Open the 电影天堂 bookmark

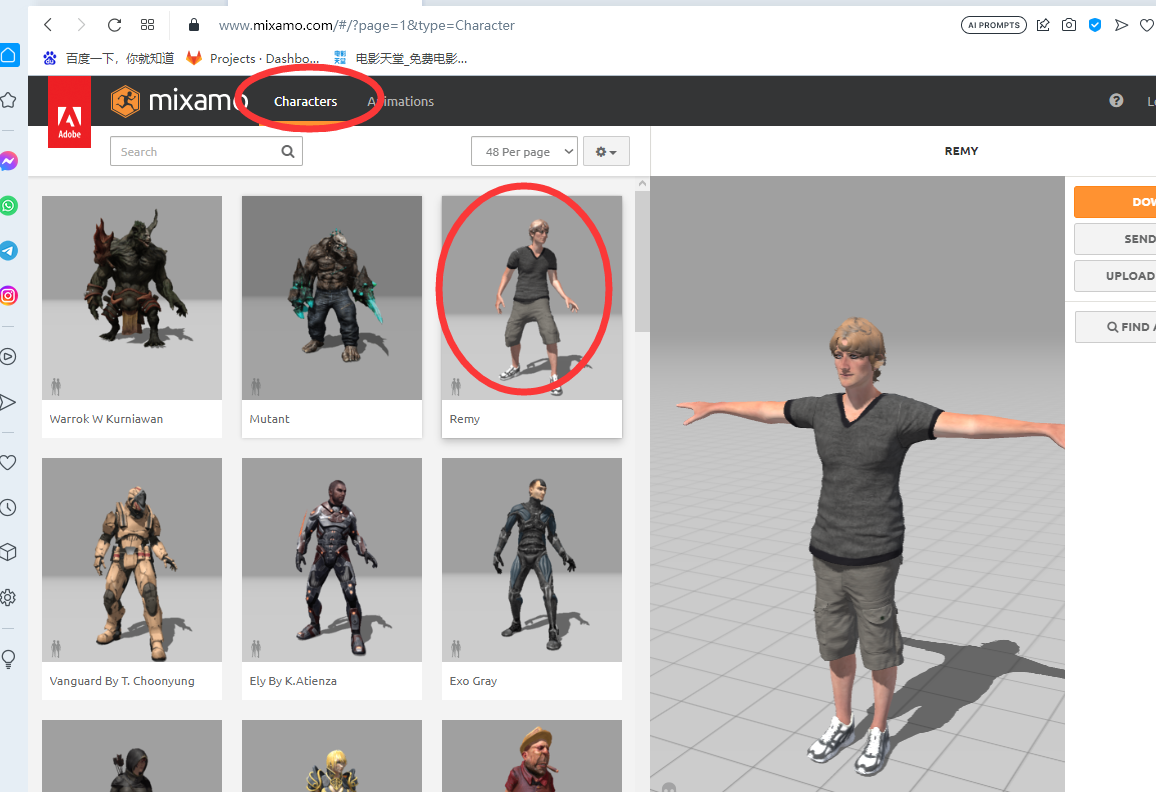[x=400, y=58]
